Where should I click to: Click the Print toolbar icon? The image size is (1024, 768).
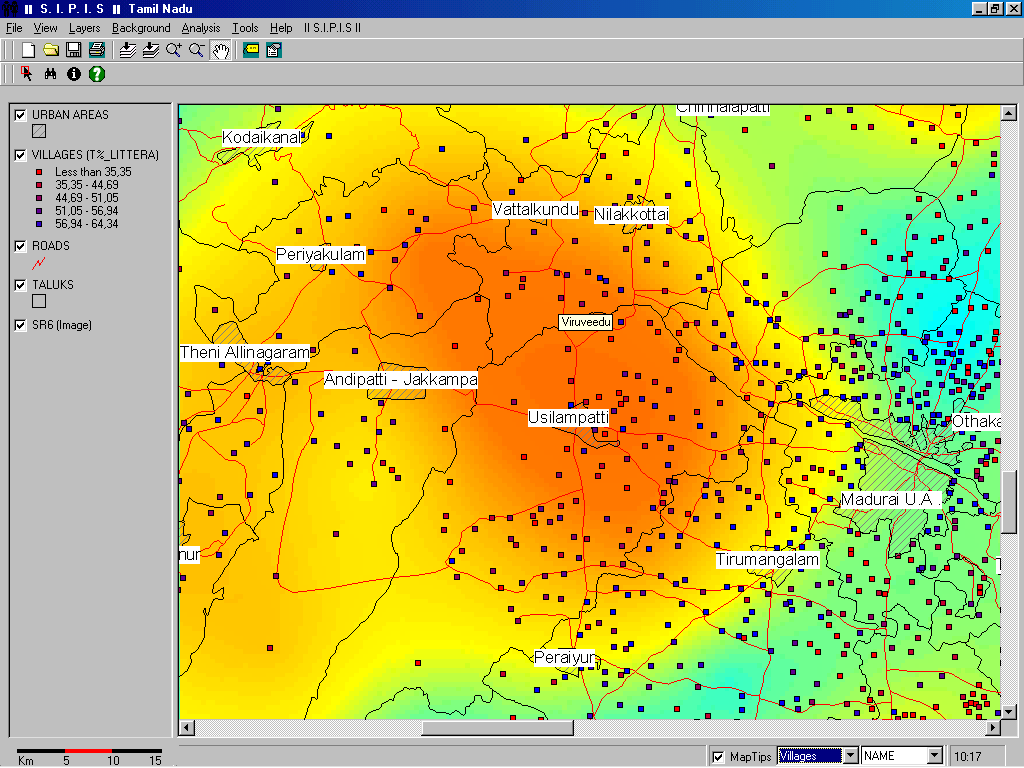click(96, 50)
